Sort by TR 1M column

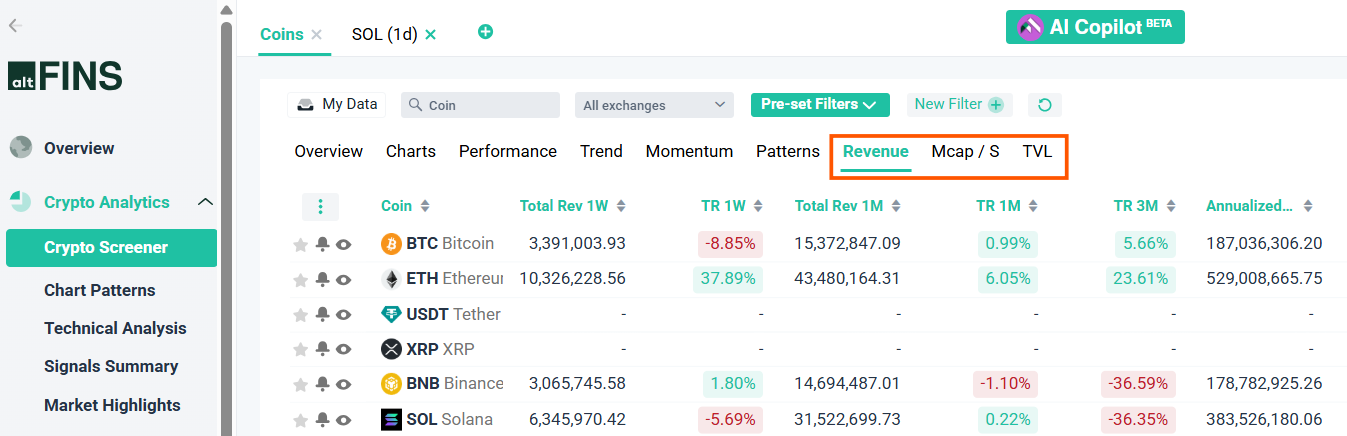1008,206
